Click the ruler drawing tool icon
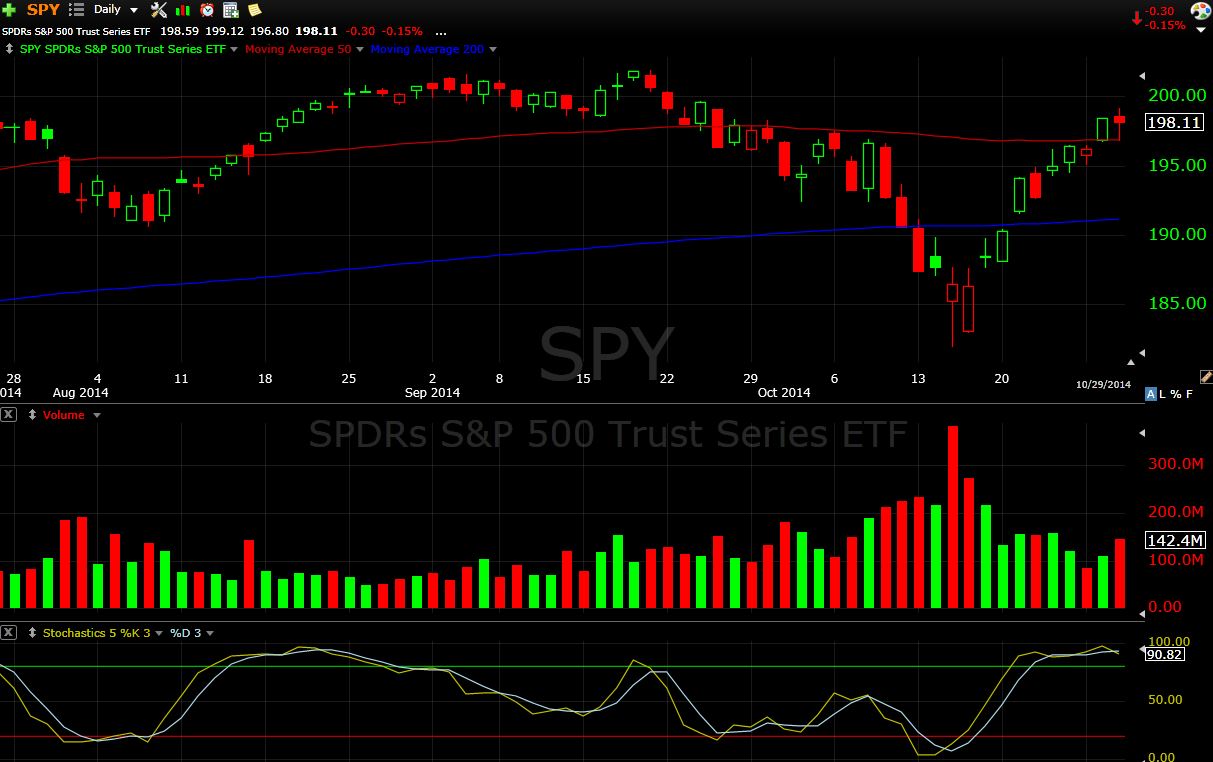1213x762 pixels. (x=1205, y=378)
